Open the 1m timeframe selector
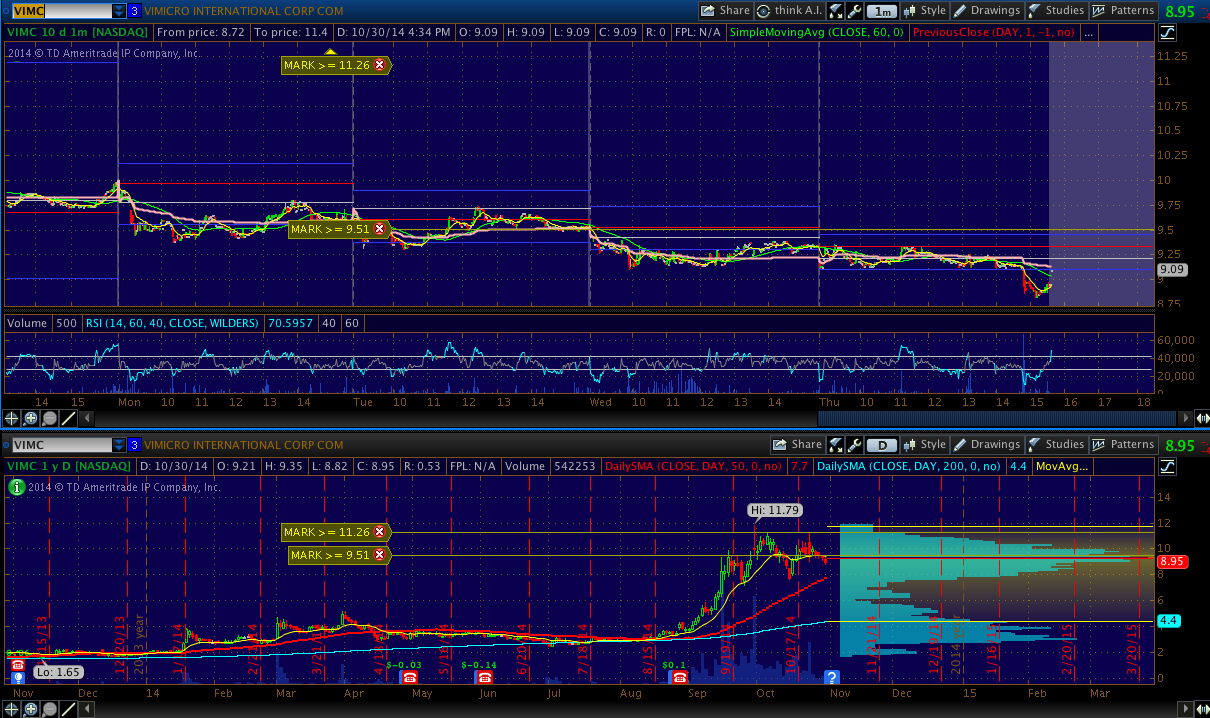 tap(881, 11)
